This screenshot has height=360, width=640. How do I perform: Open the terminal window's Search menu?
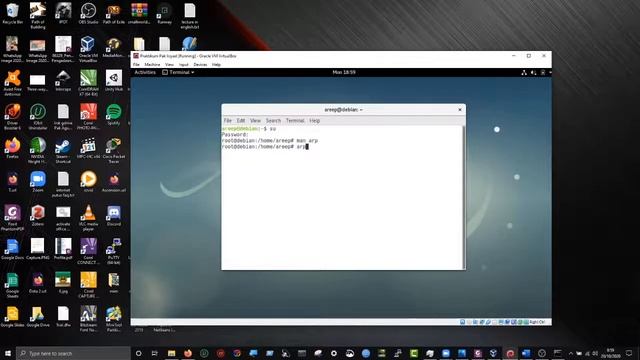pyautogui.click(x=273, y=121)
